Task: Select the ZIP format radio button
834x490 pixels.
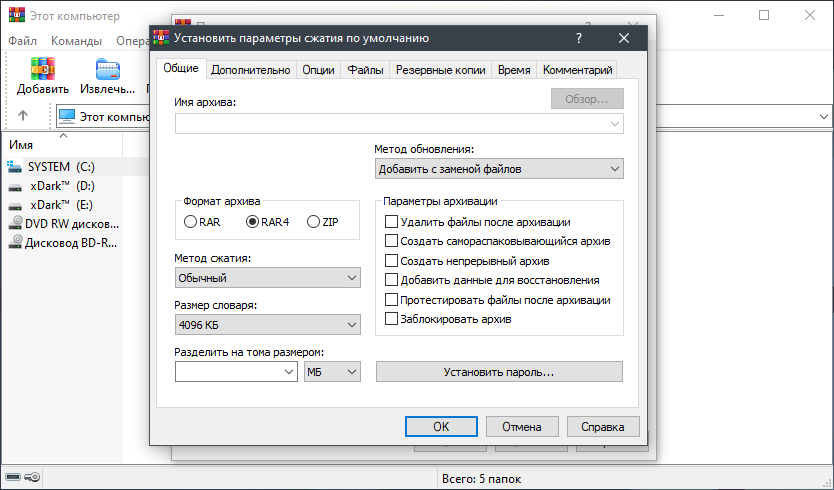Action: click(x=313, y=222)
